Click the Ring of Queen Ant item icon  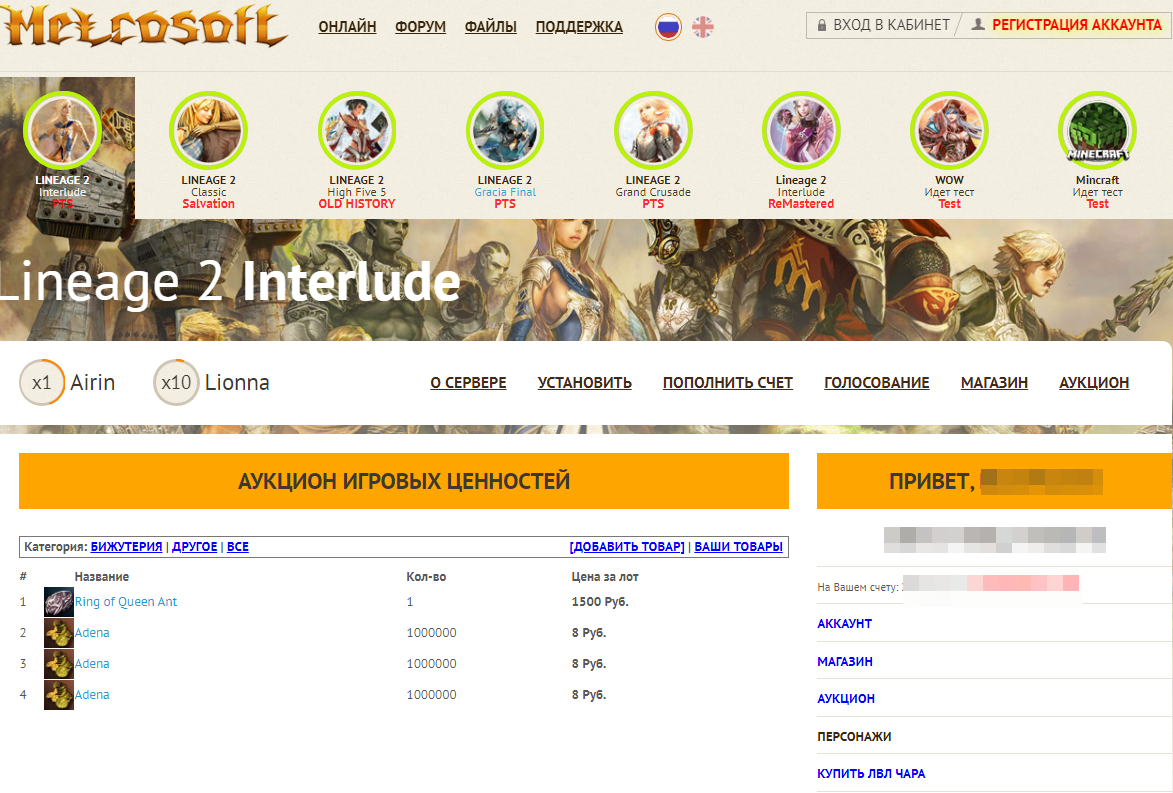59,602
